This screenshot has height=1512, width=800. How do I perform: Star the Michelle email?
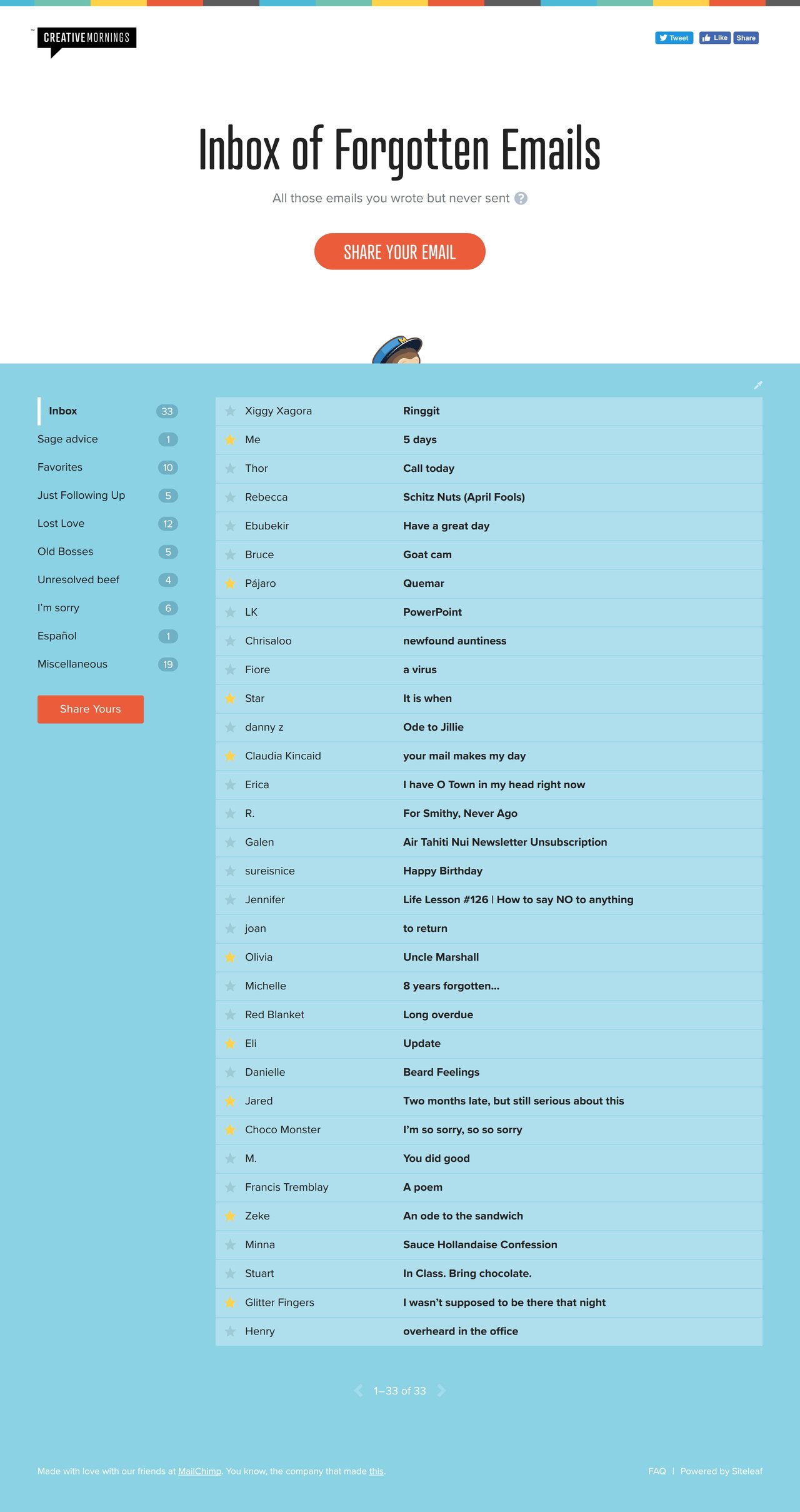tap(230, 986)
